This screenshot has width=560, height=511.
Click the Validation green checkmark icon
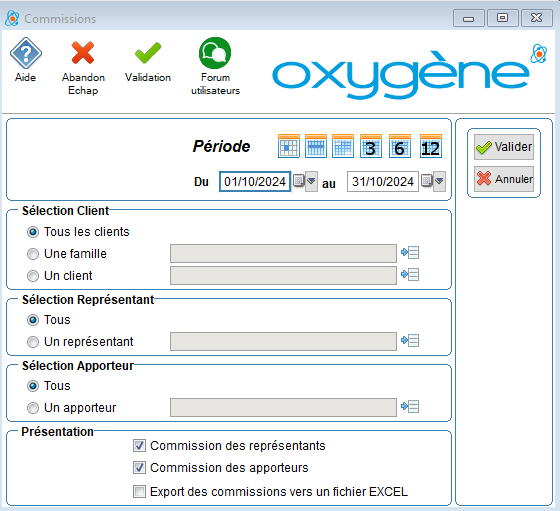[148, 53]
